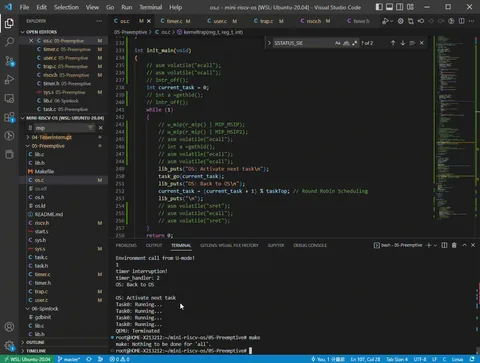
Task: Open the Run and Debug view
Action: [x=9, y=80]
